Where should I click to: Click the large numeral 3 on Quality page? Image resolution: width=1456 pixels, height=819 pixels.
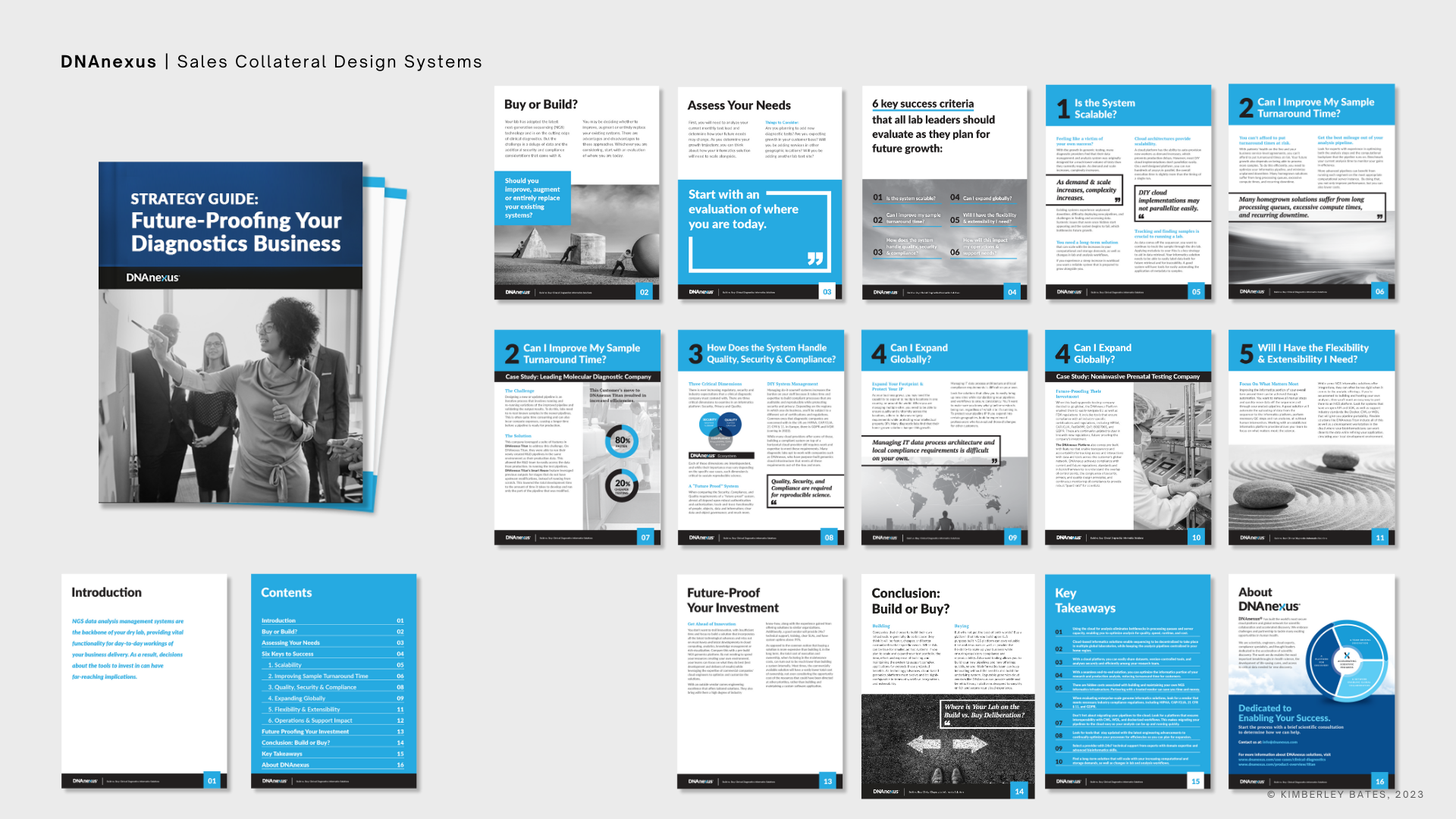[x=695, y=354]
